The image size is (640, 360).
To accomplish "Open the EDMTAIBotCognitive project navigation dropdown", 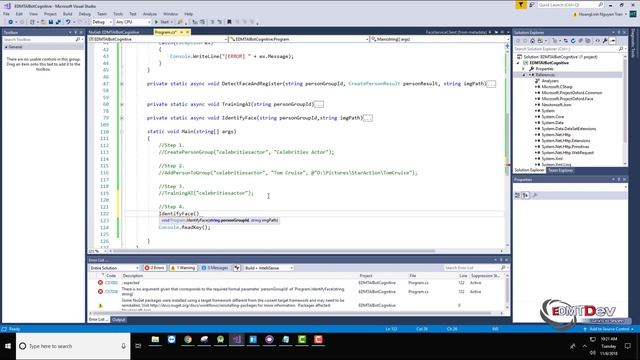I will pyautogui.click(x=158, y=39).
